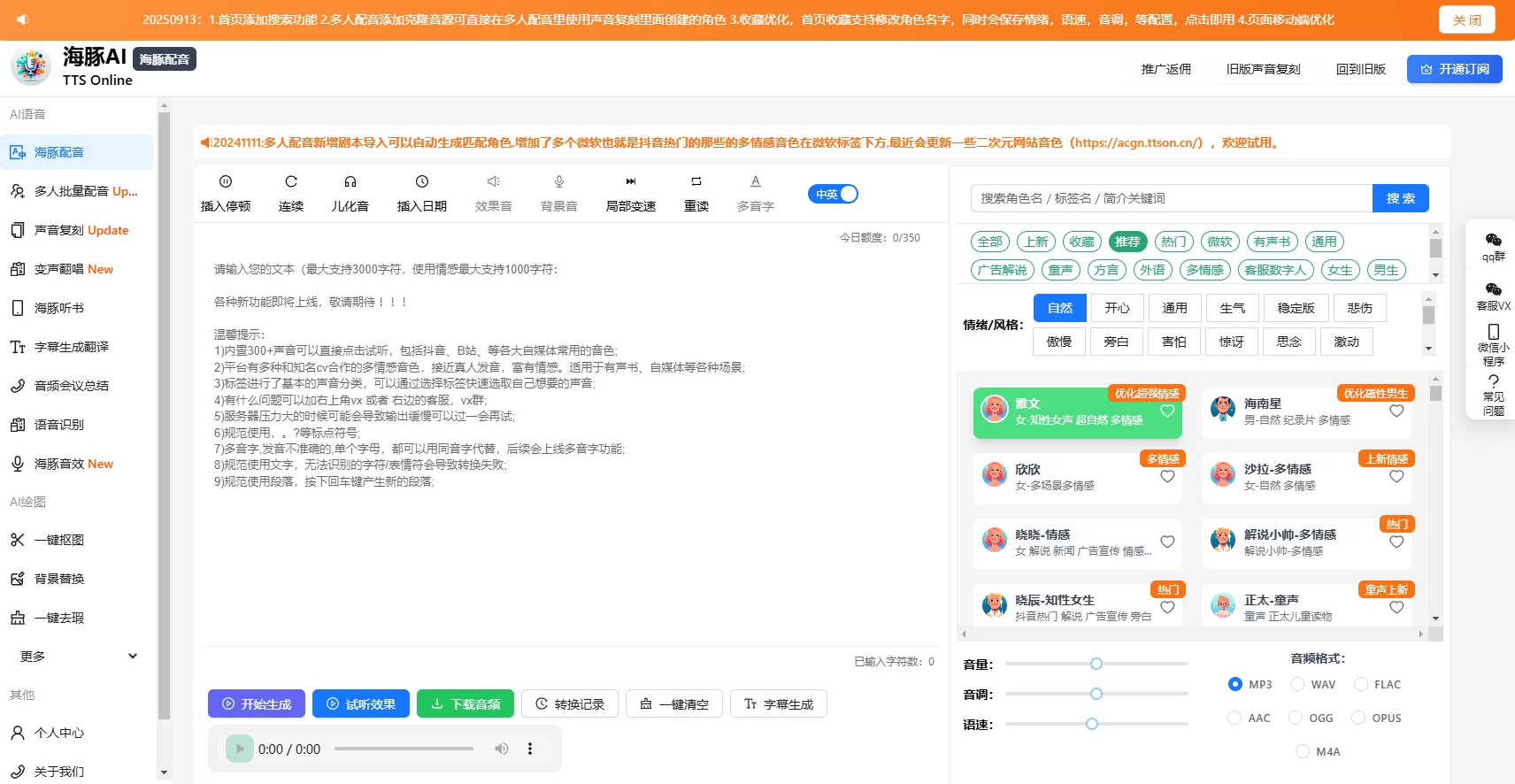The height and width of the screenshot is (784, 1515).
Task: Click the 儿化音 headphone icon
Action: click(x=350, y=181)
